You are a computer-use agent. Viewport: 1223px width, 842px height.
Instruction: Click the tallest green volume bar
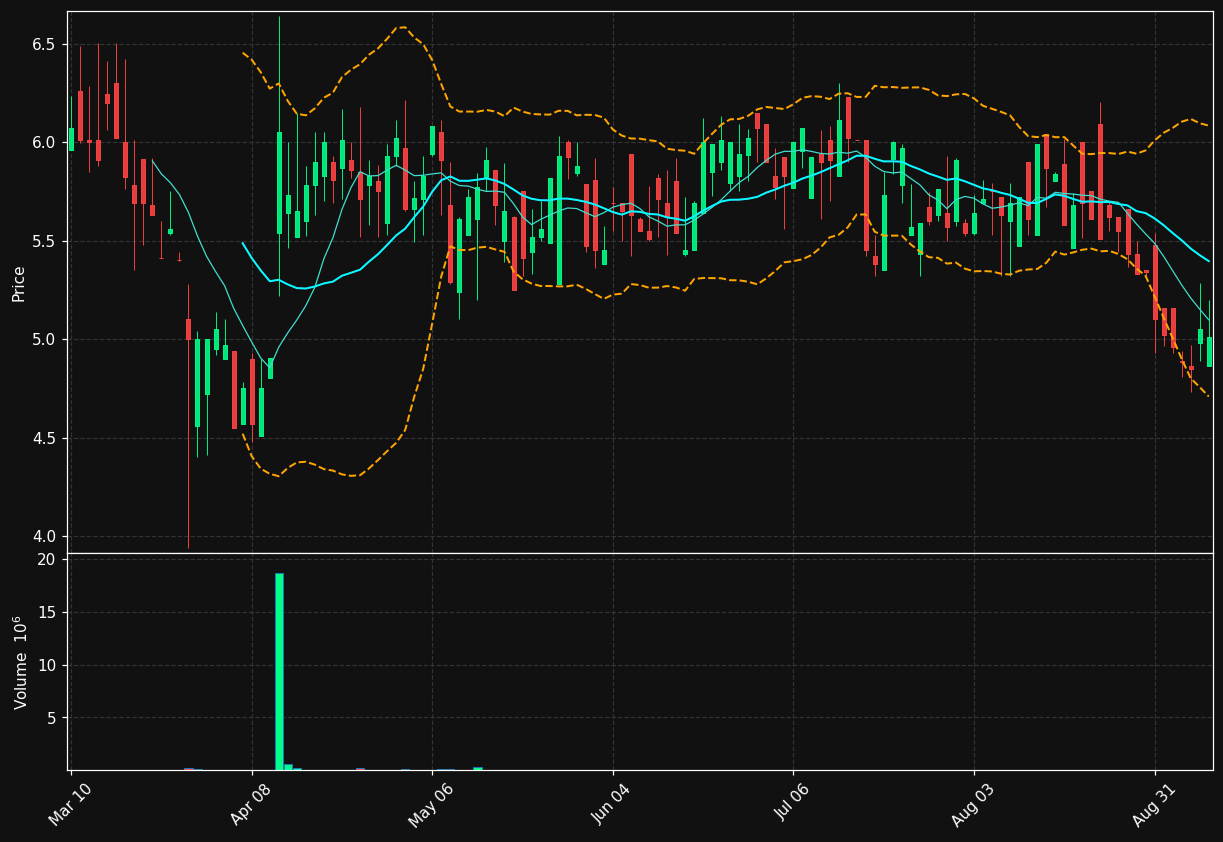pyautogui.click(x=279, y=671)
